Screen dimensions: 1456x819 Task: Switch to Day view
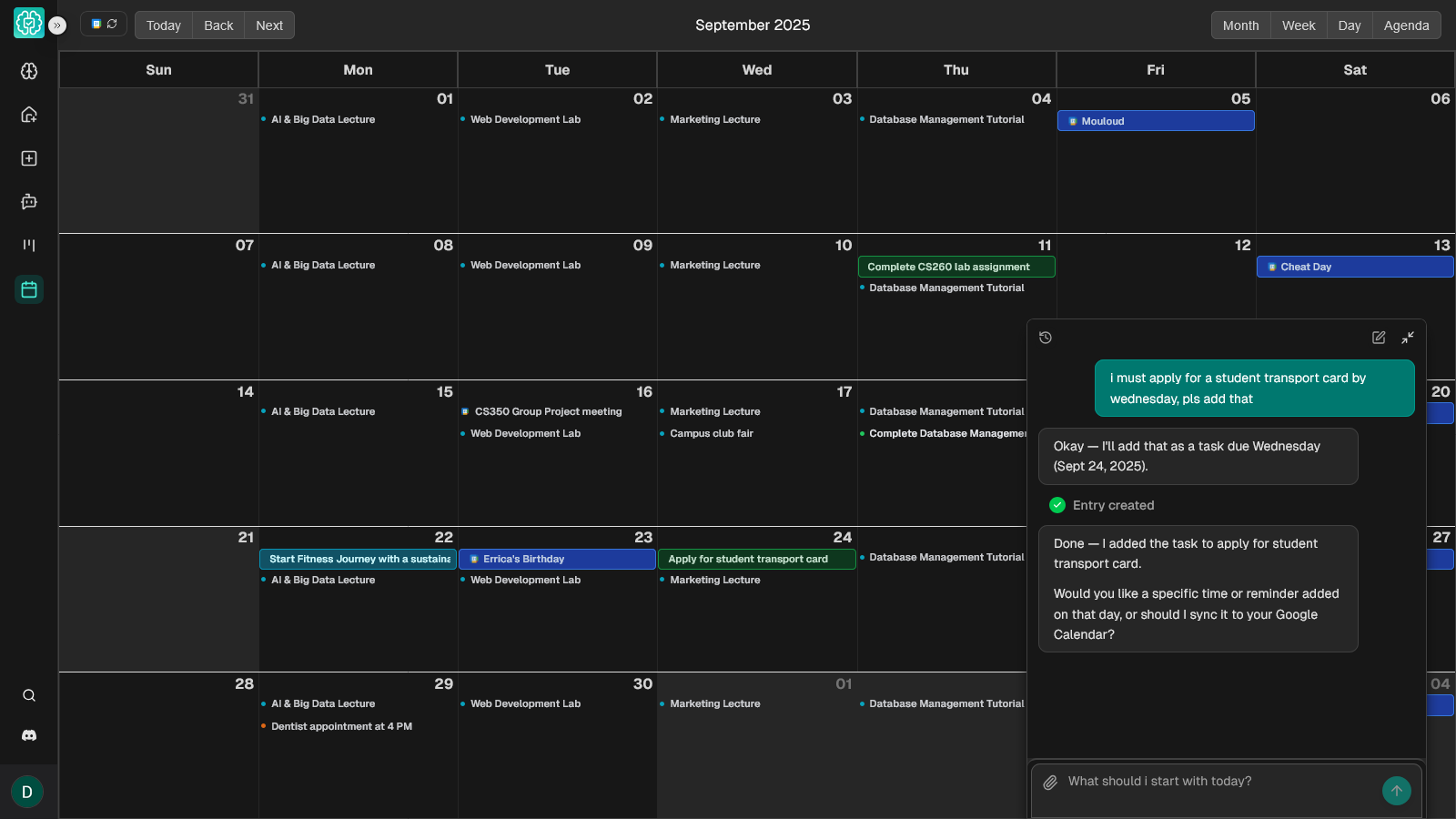click(1350, 25)
